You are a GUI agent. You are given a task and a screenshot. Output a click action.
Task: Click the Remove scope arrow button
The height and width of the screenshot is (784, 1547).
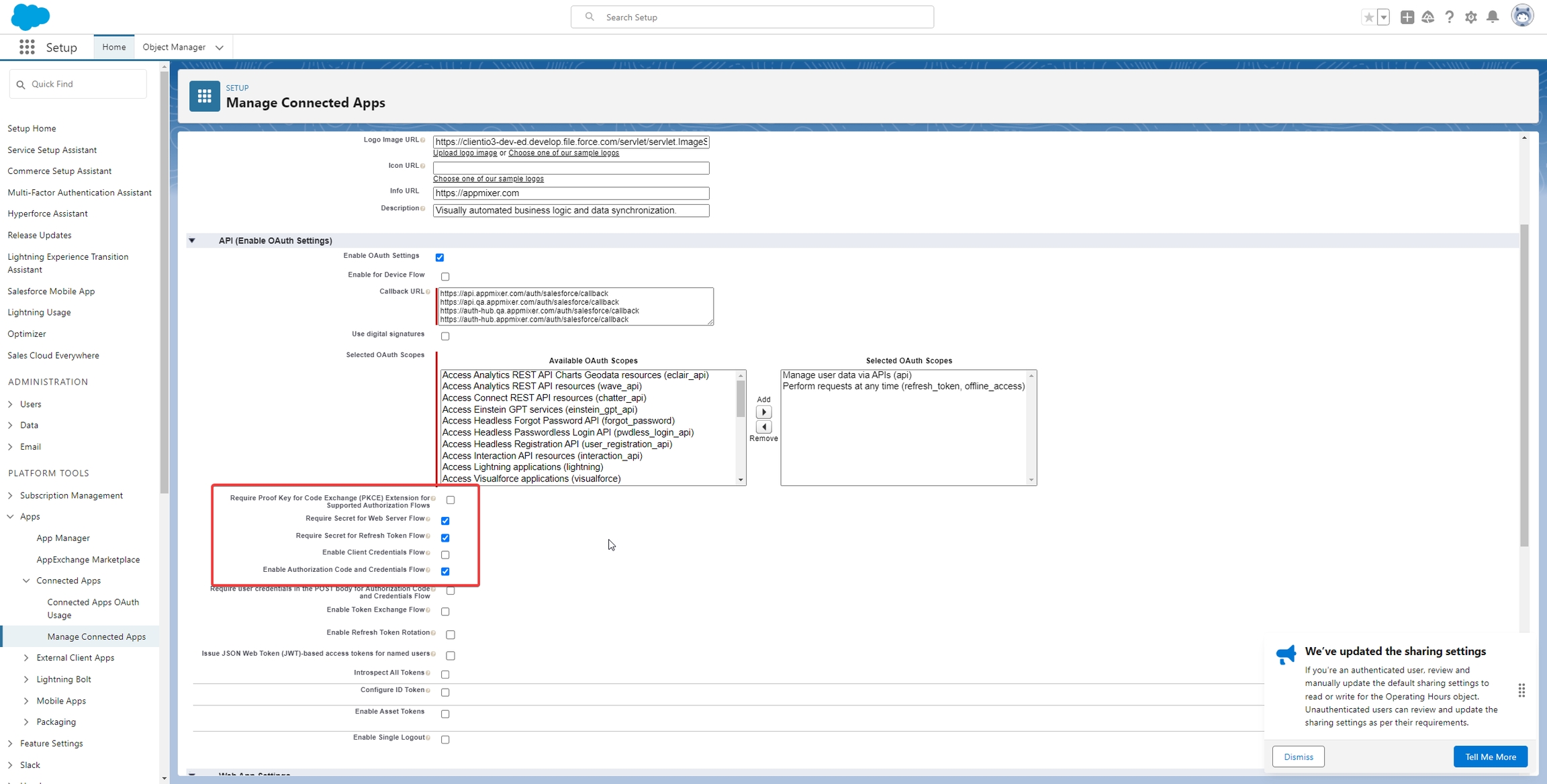tap(763, 427)
